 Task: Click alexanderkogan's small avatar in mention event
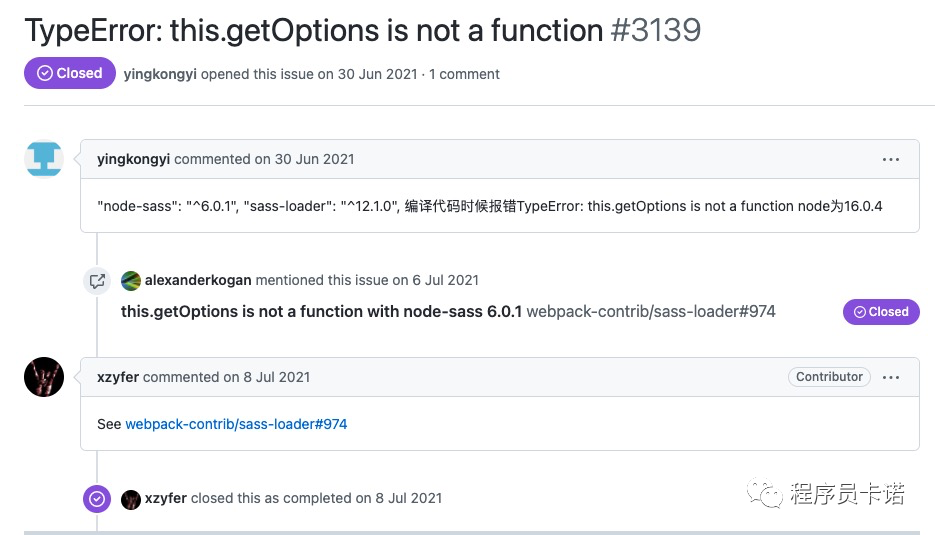click(x=131, y=280)
